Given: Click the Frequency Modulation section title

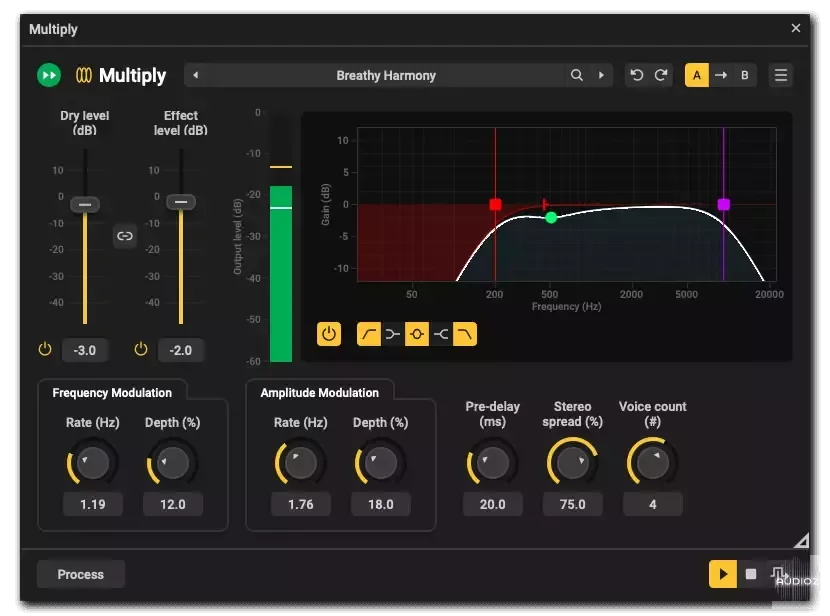Looking at the screenshot, I should point(112,393).
